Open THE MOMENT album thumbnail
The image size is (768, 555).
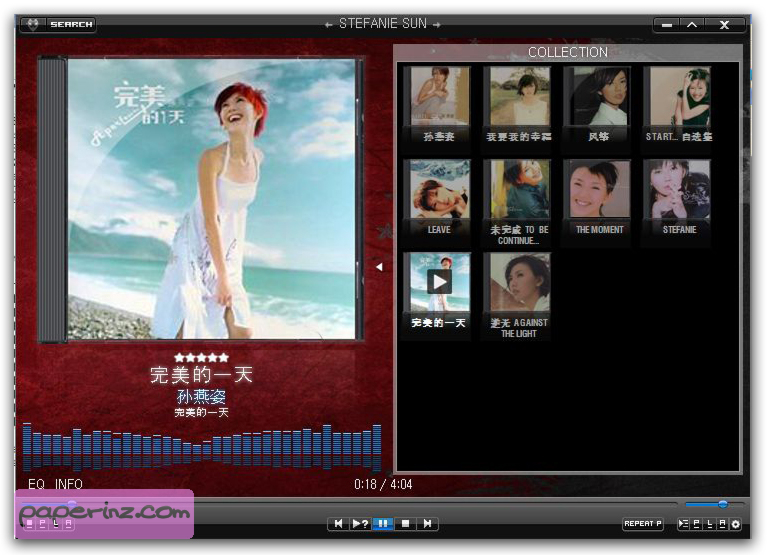point(599,197)
